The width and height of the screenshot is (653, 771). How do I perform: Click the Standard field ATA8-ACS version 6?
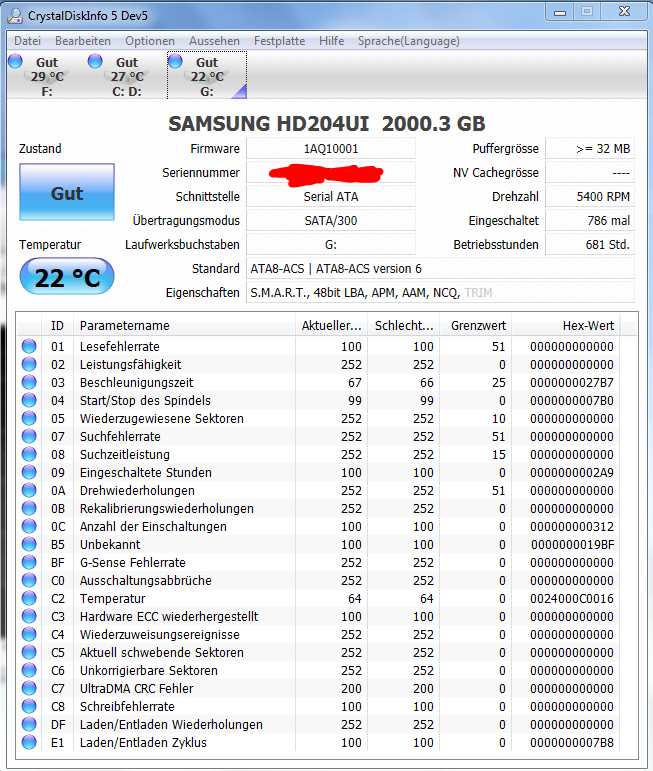pos(440,268)
